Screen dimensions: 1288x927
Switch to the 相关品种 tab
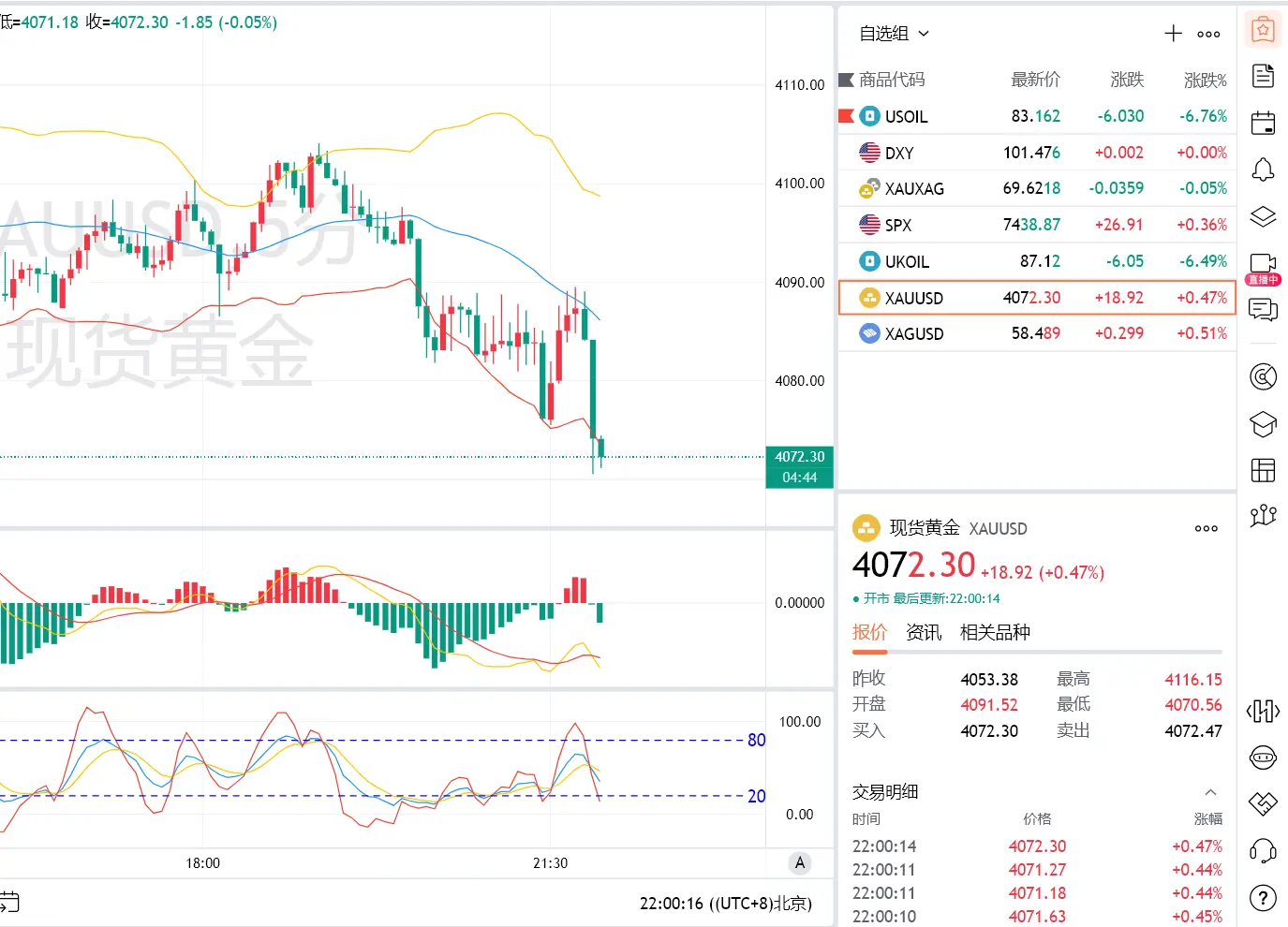click(995, 632)
